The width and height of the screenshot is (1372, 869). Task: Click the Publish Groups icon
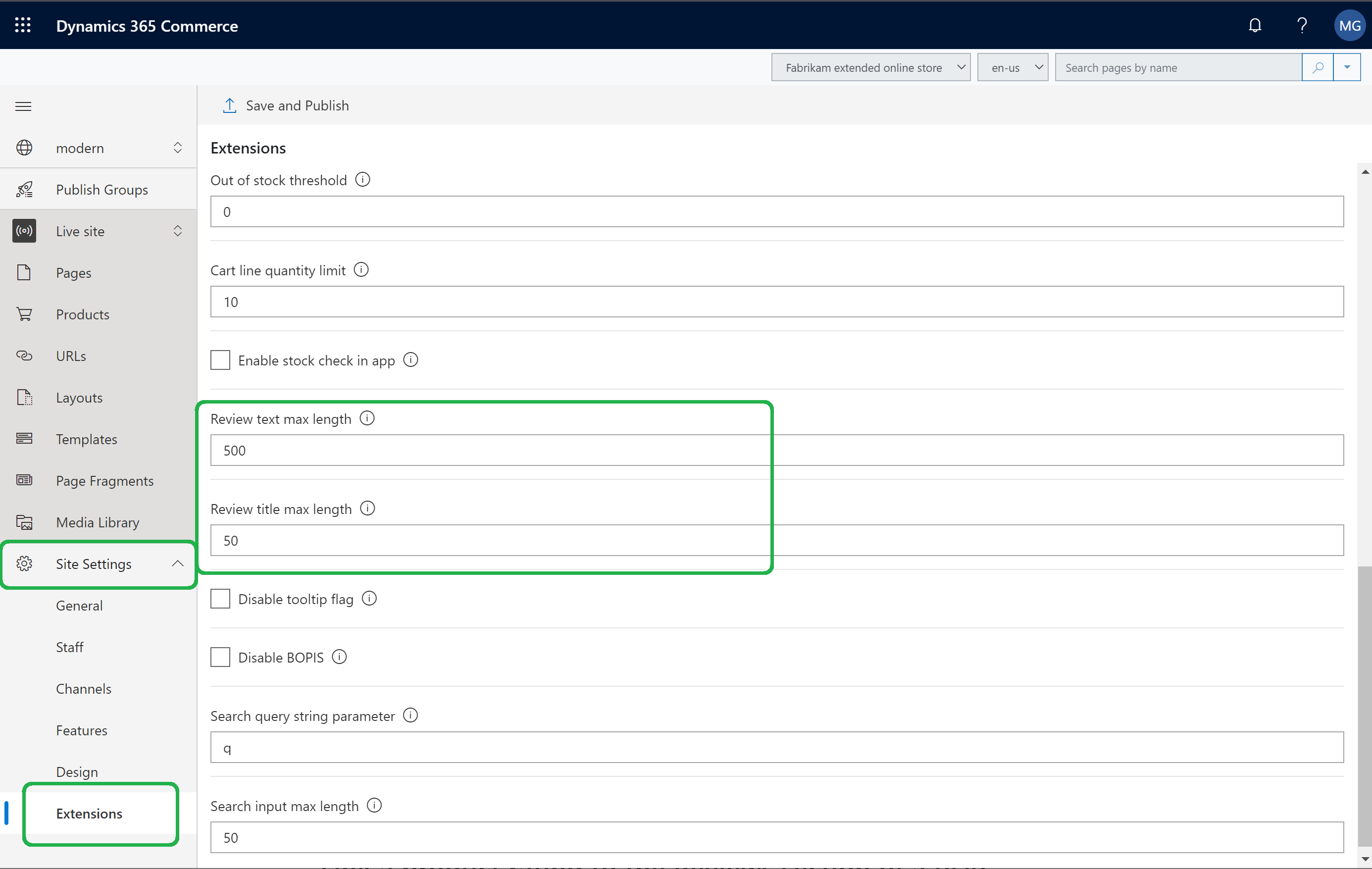(24, 189)
